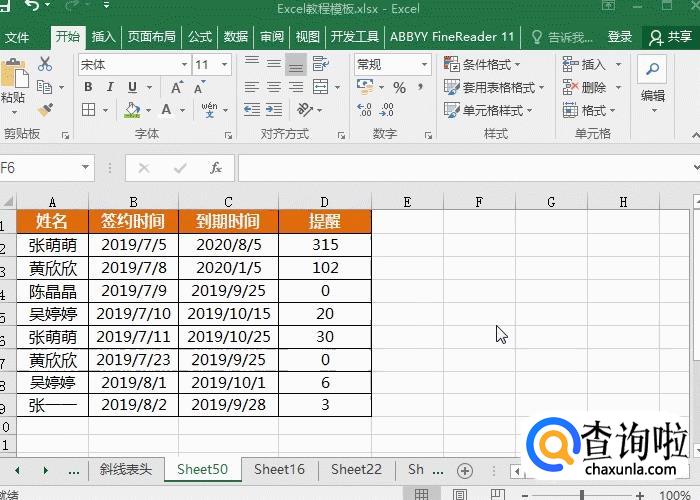Image resolution: width=700 pixels, height=500 pixels.
Task: Toggle bold formatting
Action: [x=88, y=88]
